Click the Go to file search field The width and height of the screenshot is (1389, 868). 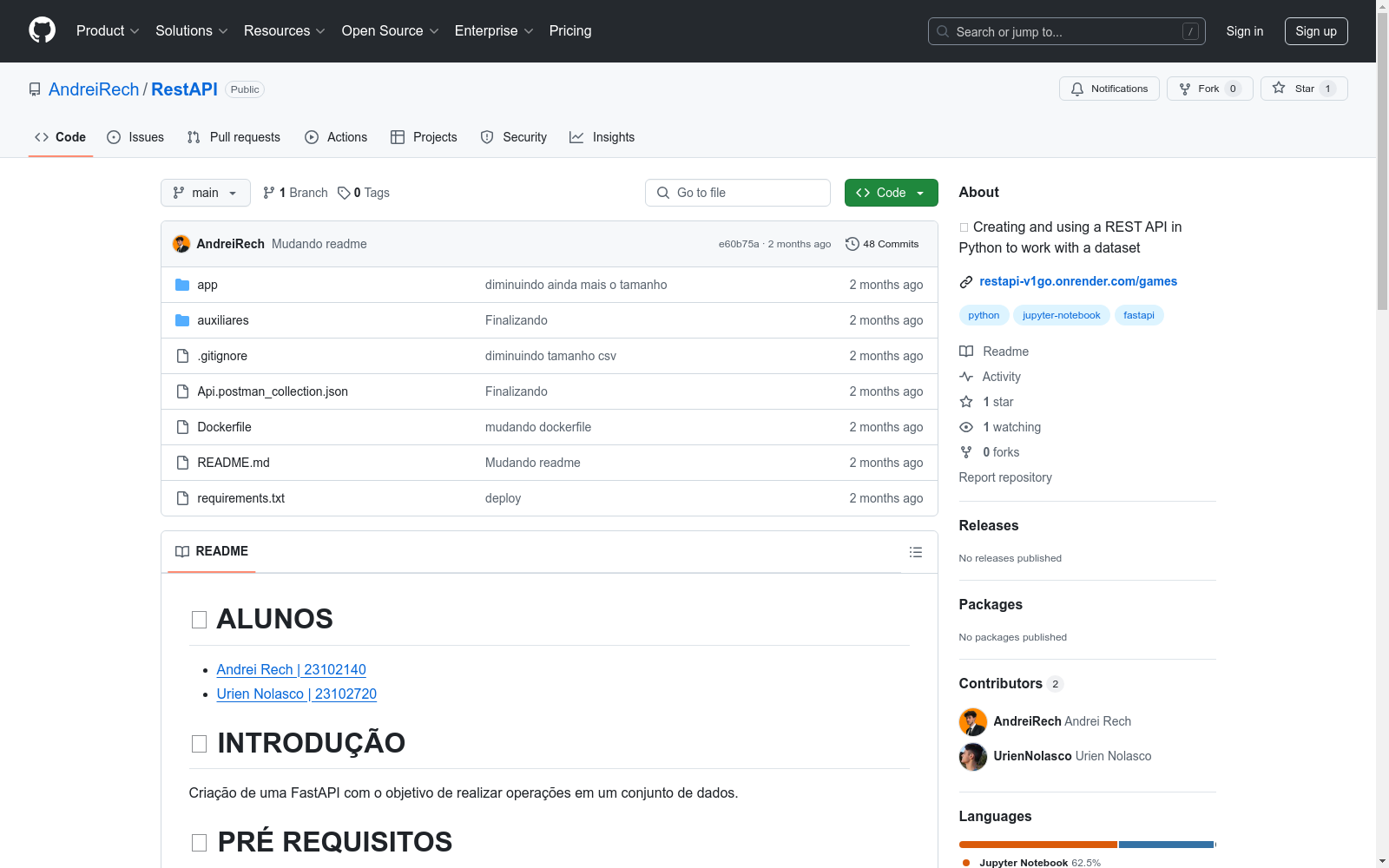tap(738, 193)
